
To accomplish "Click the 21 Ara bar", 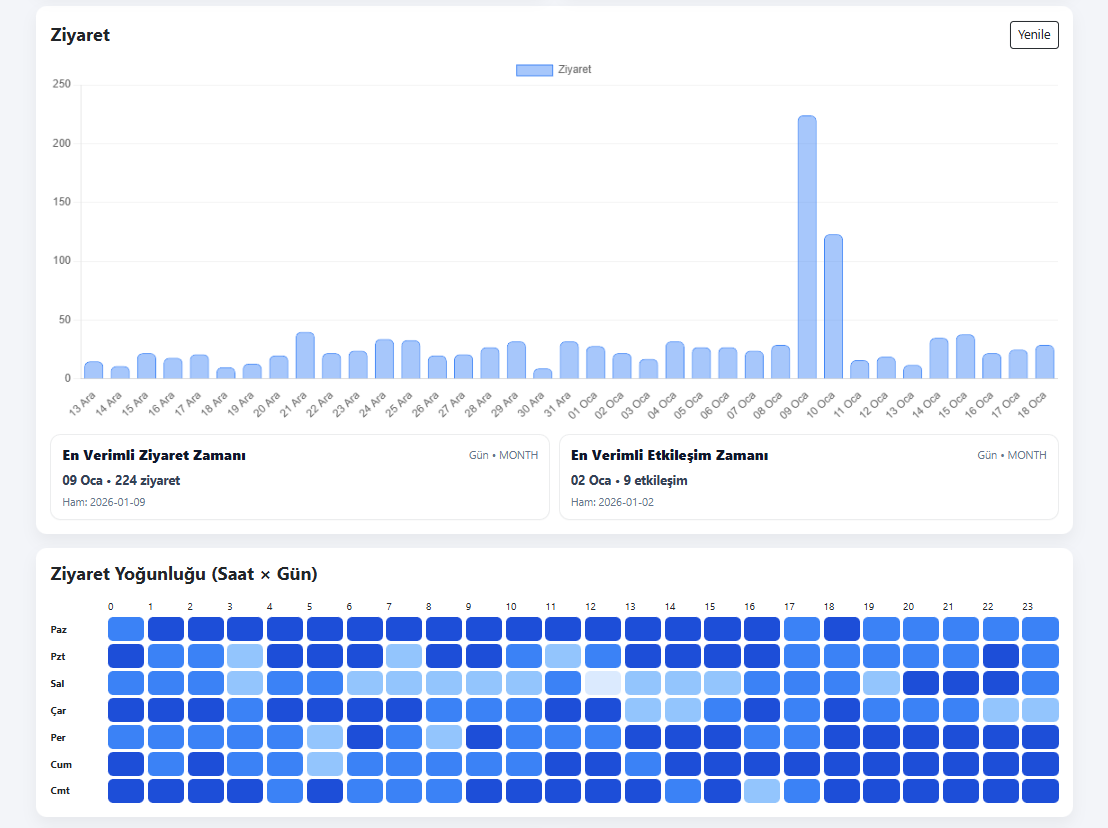I will point(305,355).
